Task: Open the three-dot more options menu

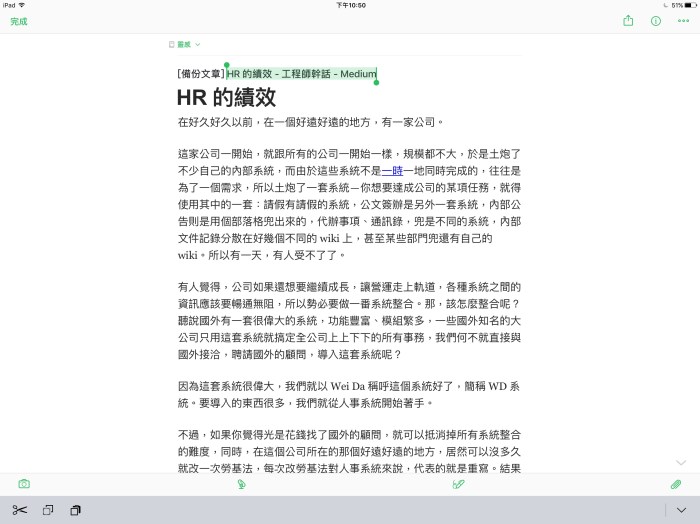Action: tap(683, 20)
